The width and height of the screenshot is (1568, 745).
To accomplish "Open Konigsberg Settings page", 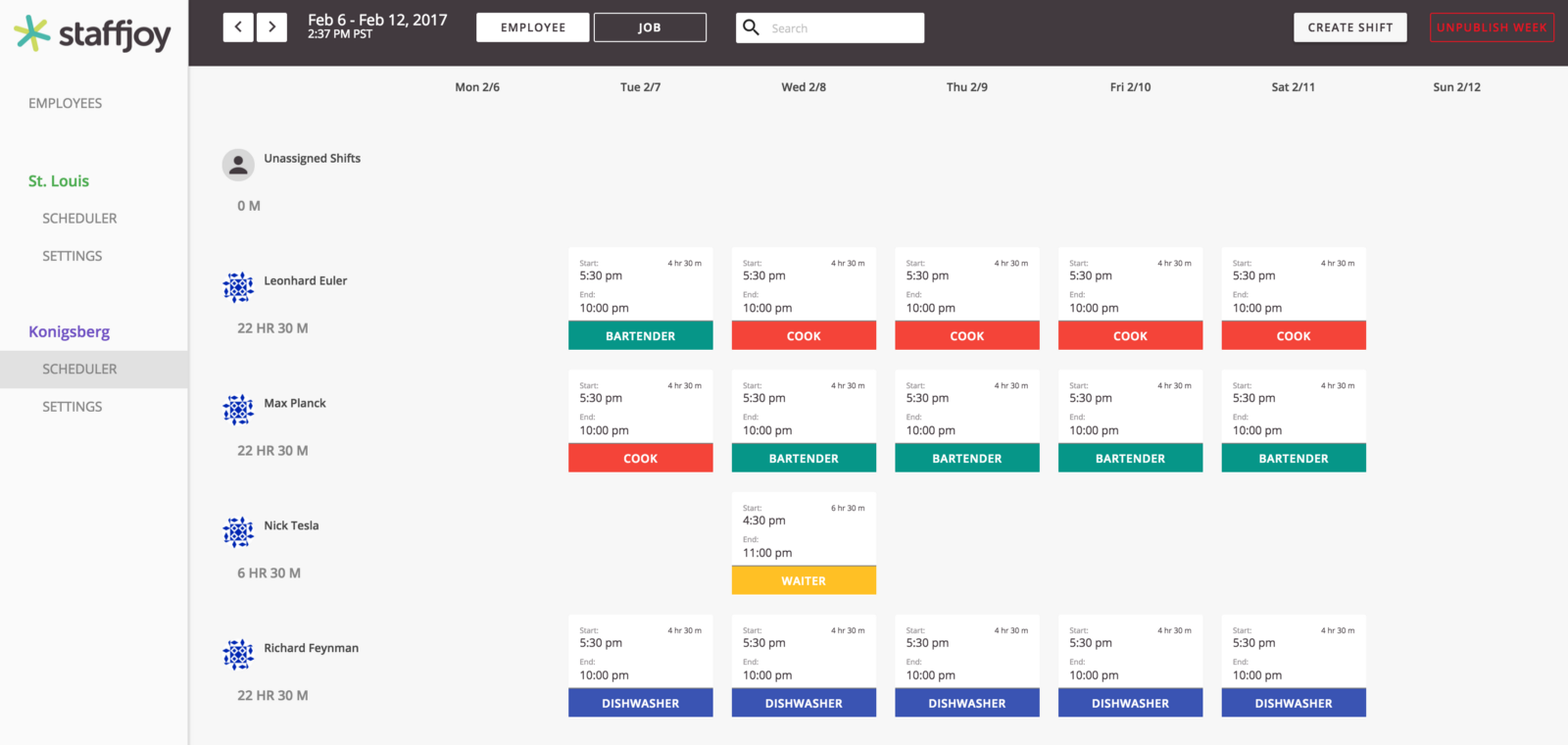I will pyautogui.click(x=72, y=407).
